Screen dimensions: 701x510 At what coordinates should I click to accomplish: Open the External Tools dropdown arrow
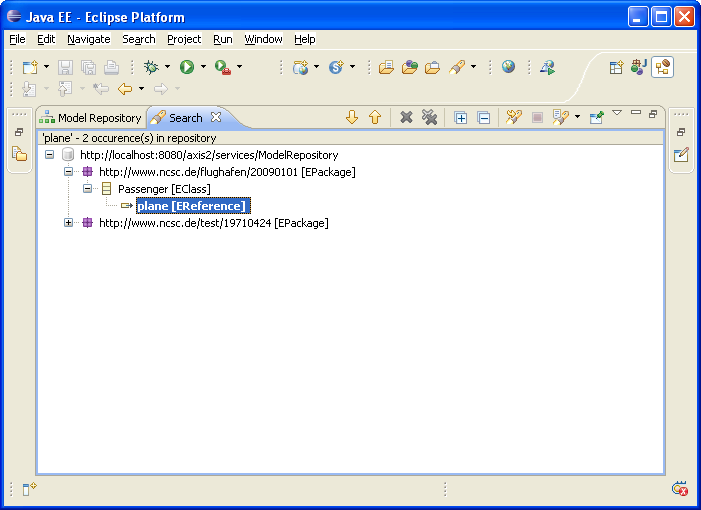pyautogui.click(x=240, y=67)
